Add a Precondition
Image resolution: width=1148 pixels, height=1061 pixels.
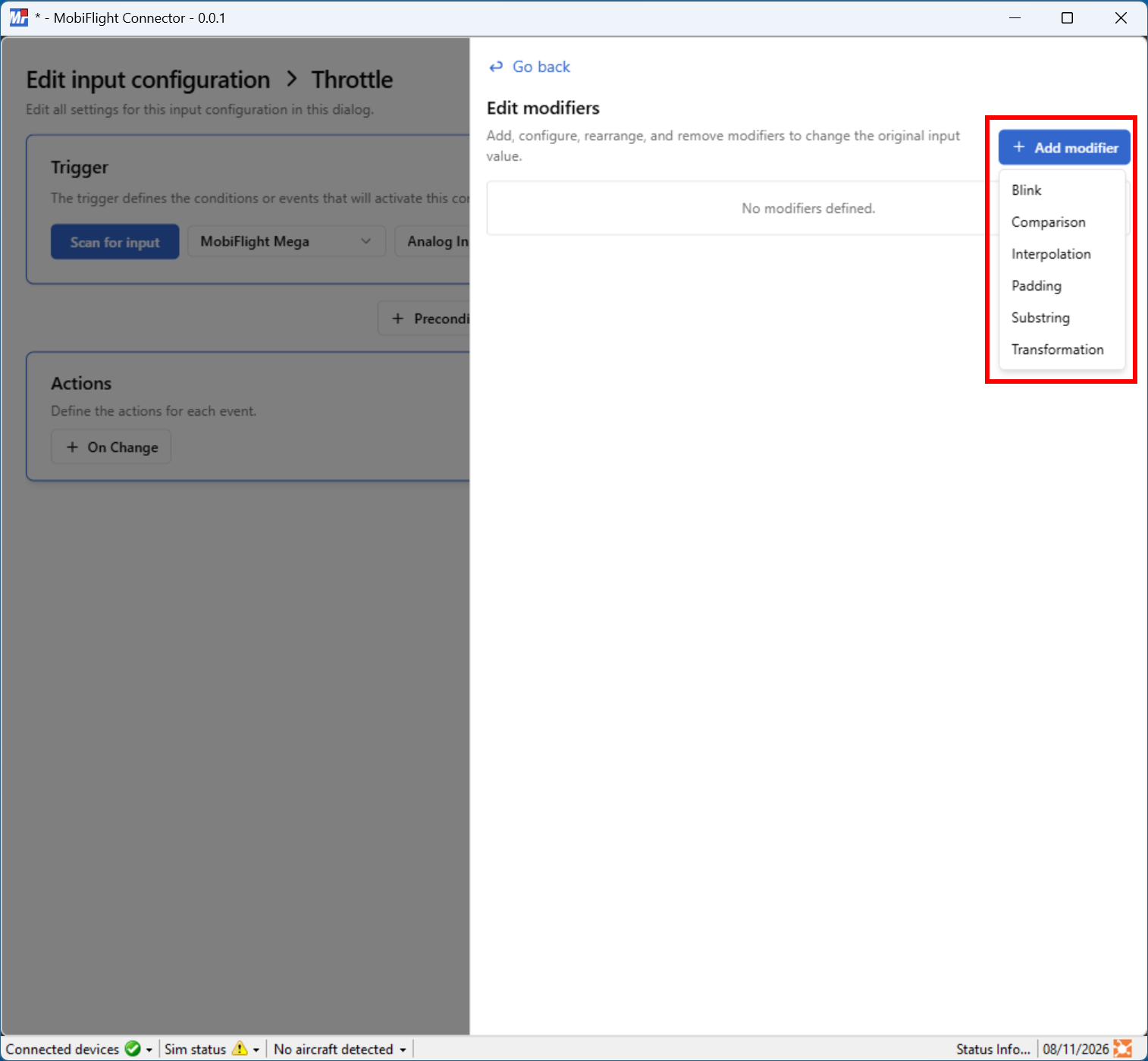(424, 319)
